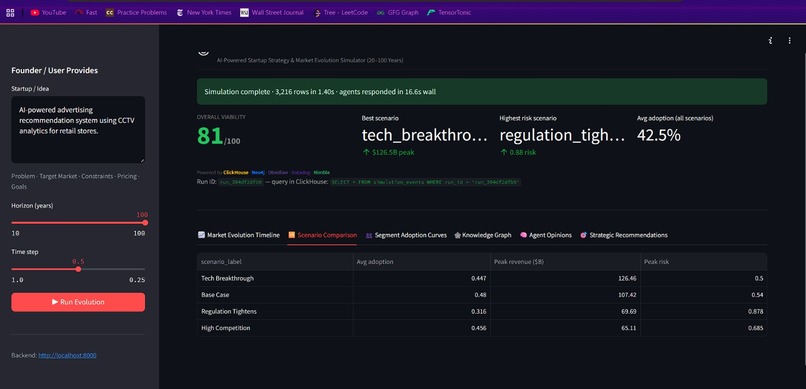Click the tech_breakthro… best scenario value
Image resolution: width=806 pixels, height=389 pixels.
(424, 135)
